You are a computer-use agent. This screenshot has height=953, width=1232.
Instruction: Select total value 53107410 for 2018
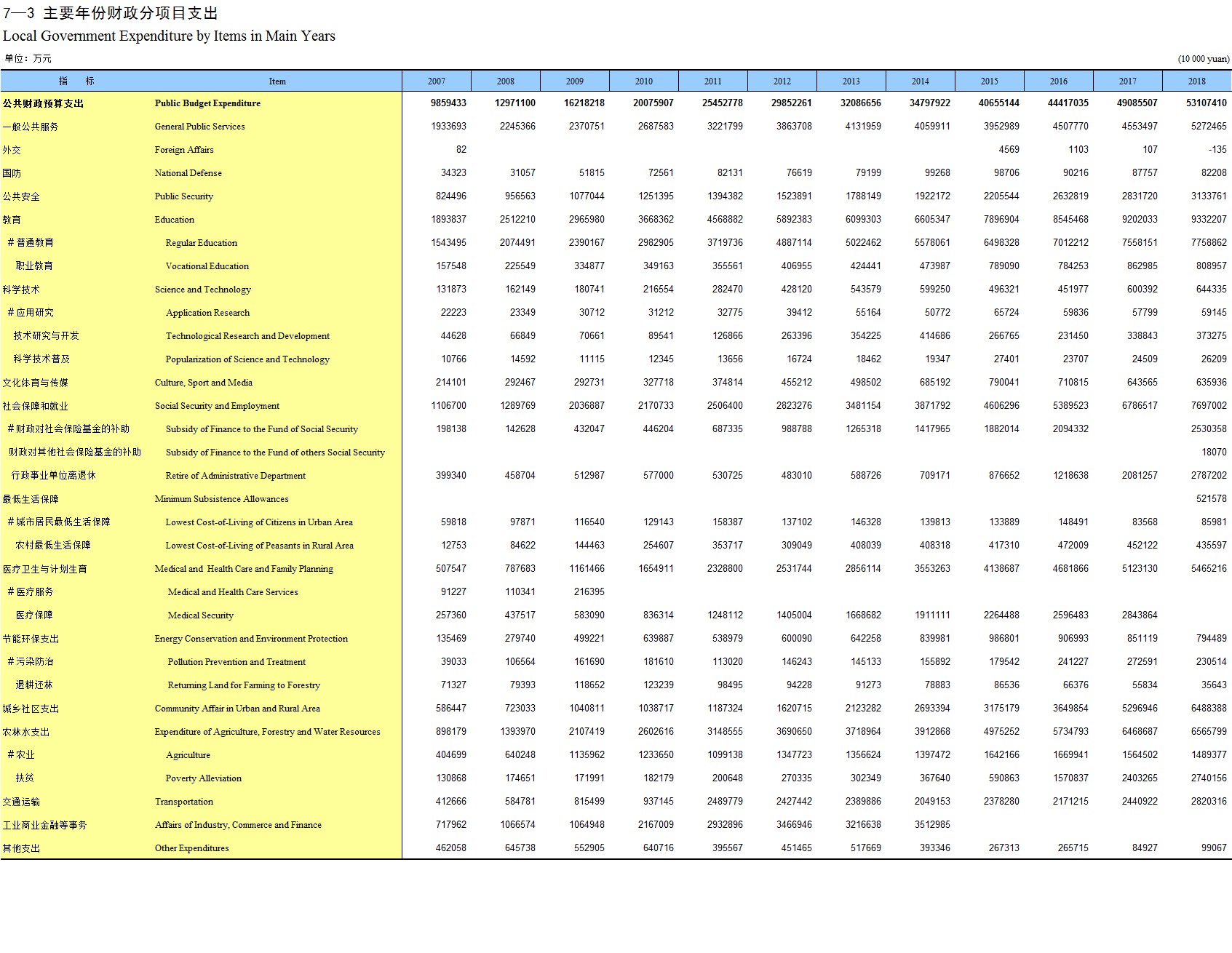[x=1207, y=103]
